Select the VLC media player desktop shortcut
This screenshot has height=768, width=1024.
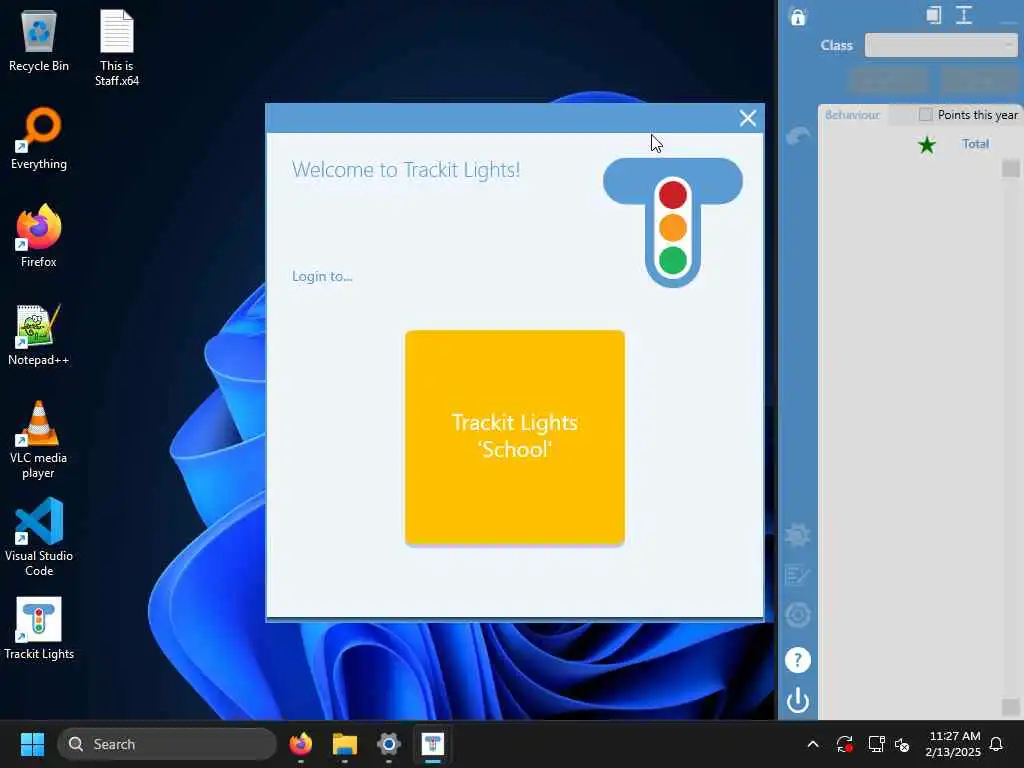point(39,440)
